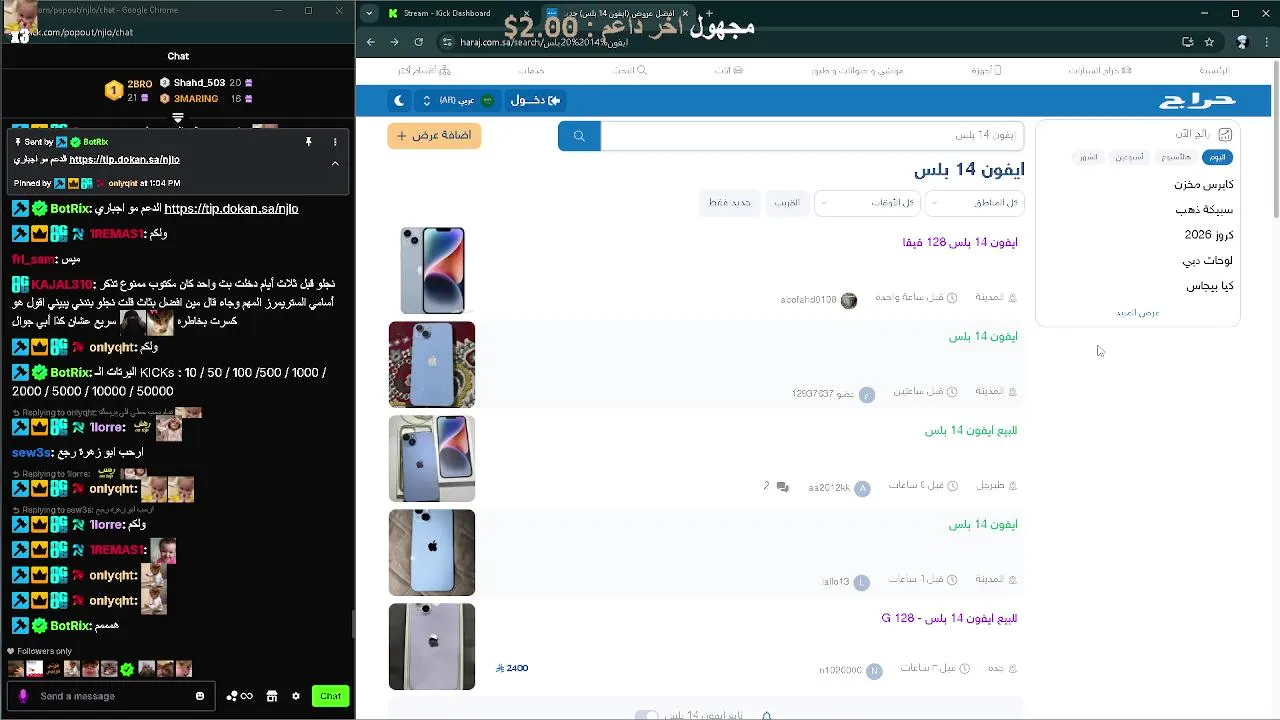Open pinned message three-dot menu

335,142
